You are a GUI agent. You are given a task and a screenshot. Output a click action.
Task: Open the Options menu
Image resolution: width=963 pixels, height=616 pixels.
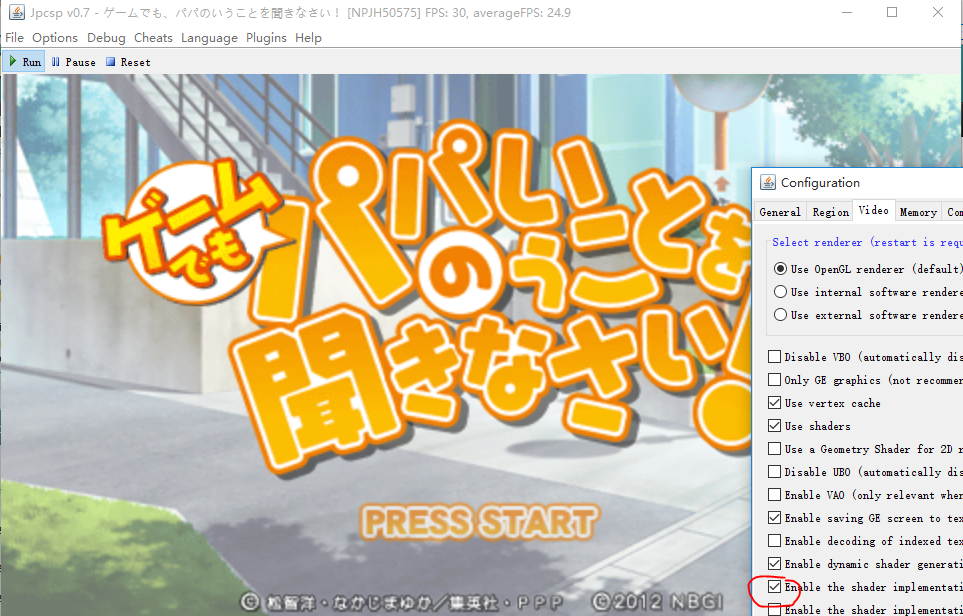(55, 38)
